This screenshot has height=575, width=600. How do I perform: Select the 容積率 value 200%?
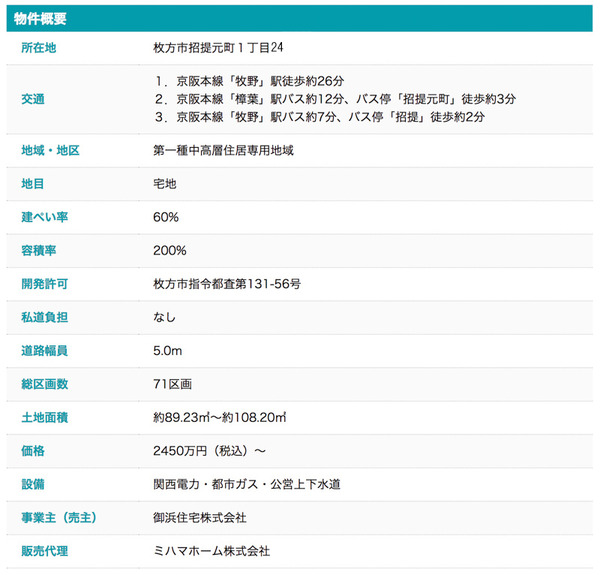click(x=169, y=250)
